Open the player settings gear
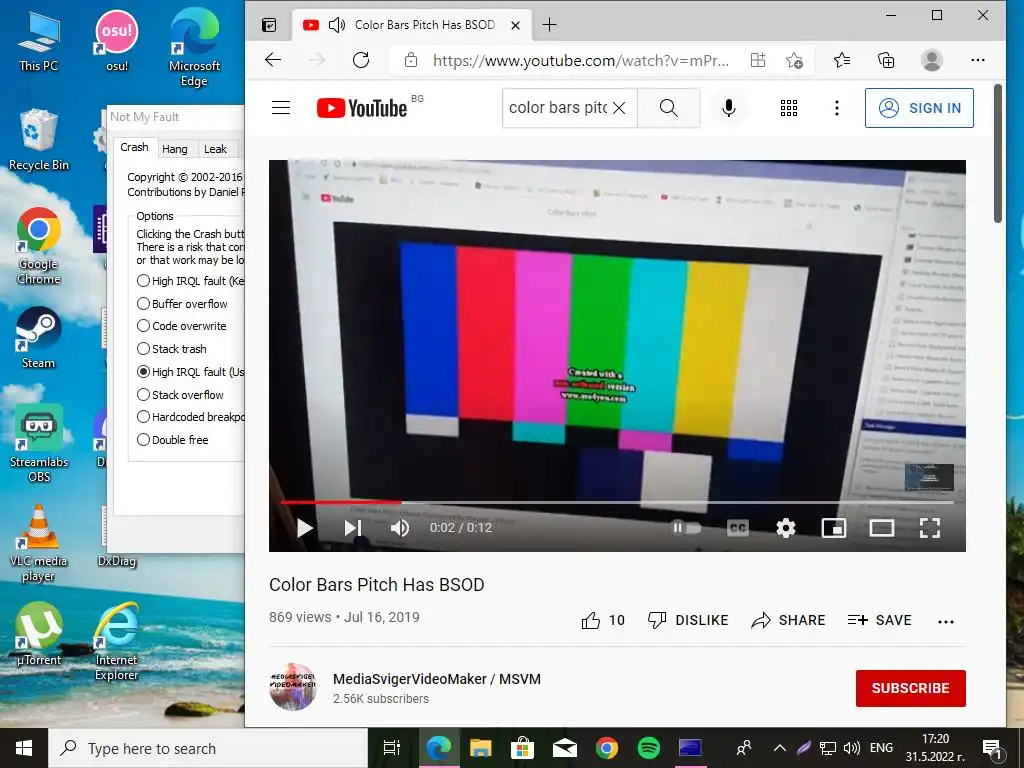The image size is (1024, 768). pos(786,528)
